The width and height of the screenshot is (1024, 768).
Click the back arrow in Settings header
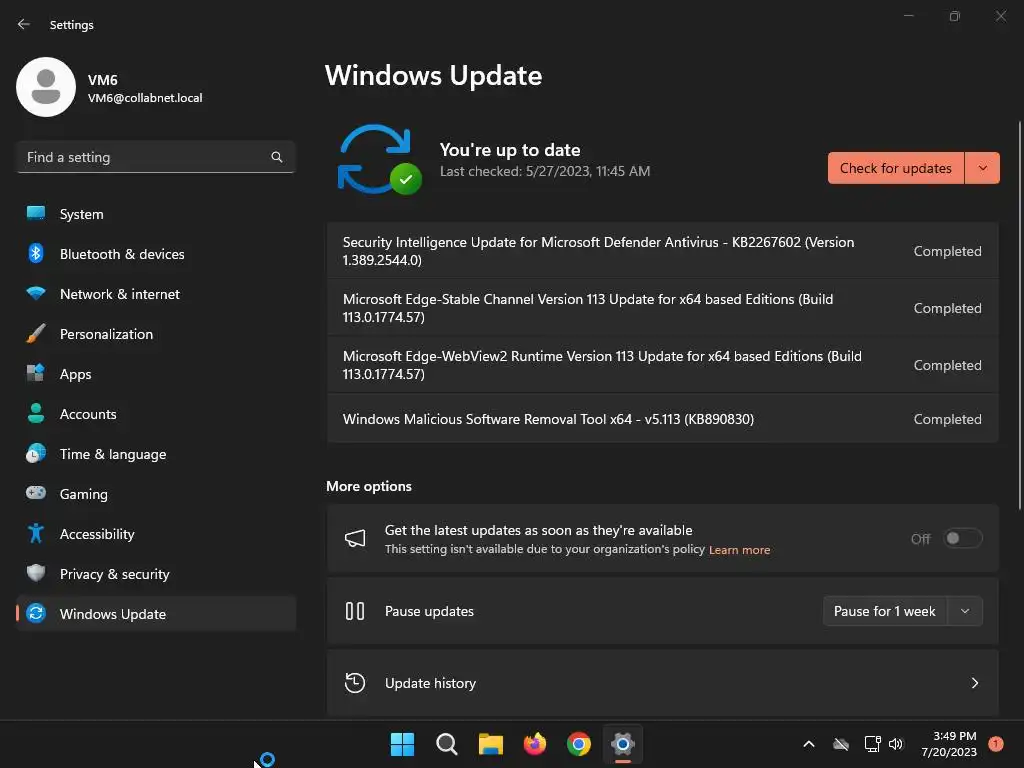click(x=24, y=24)
